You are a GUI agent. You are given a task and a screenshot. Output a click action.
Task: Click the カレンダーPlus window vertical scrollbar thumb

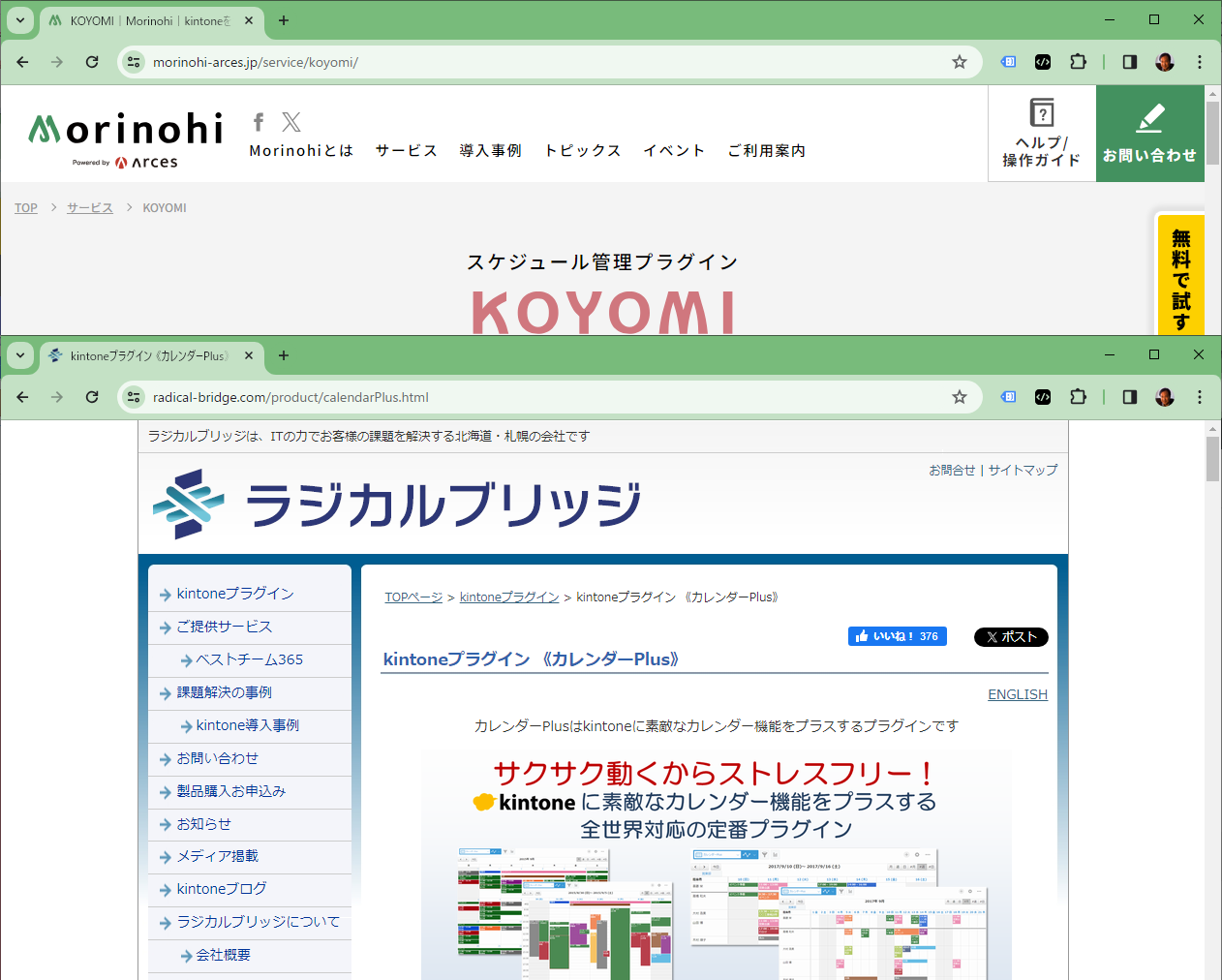pos(1212,459)
